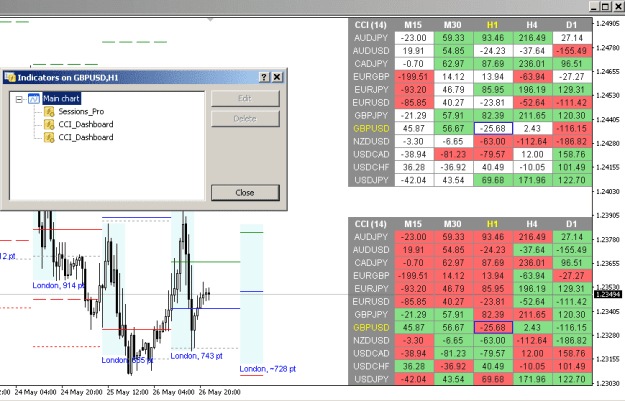This screenshot has width=625, height=401.
Task: Click USDJPY row label in upper dashboard
Action: (371, 180)
